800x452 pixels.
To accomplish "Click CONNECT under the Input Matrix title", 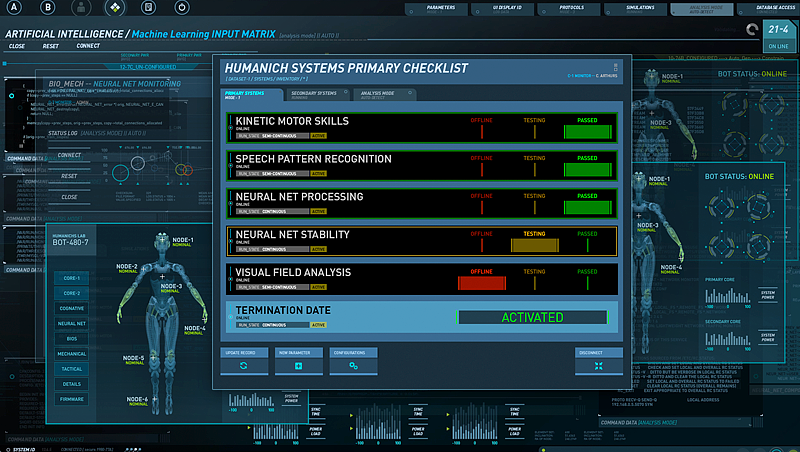I will pos(88,46).
